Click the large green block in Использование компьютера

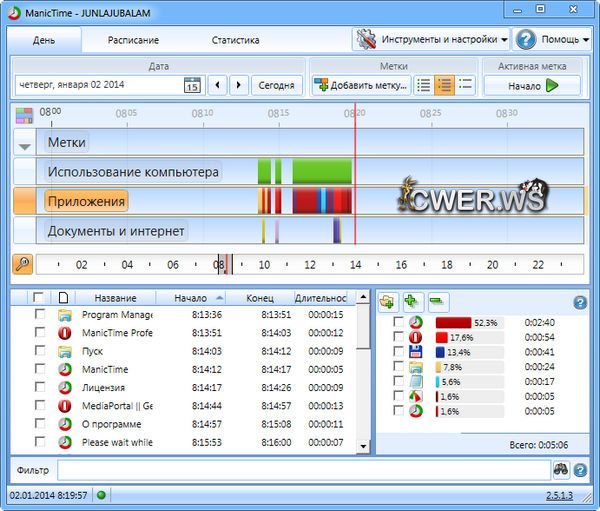[x=322, y=171]
